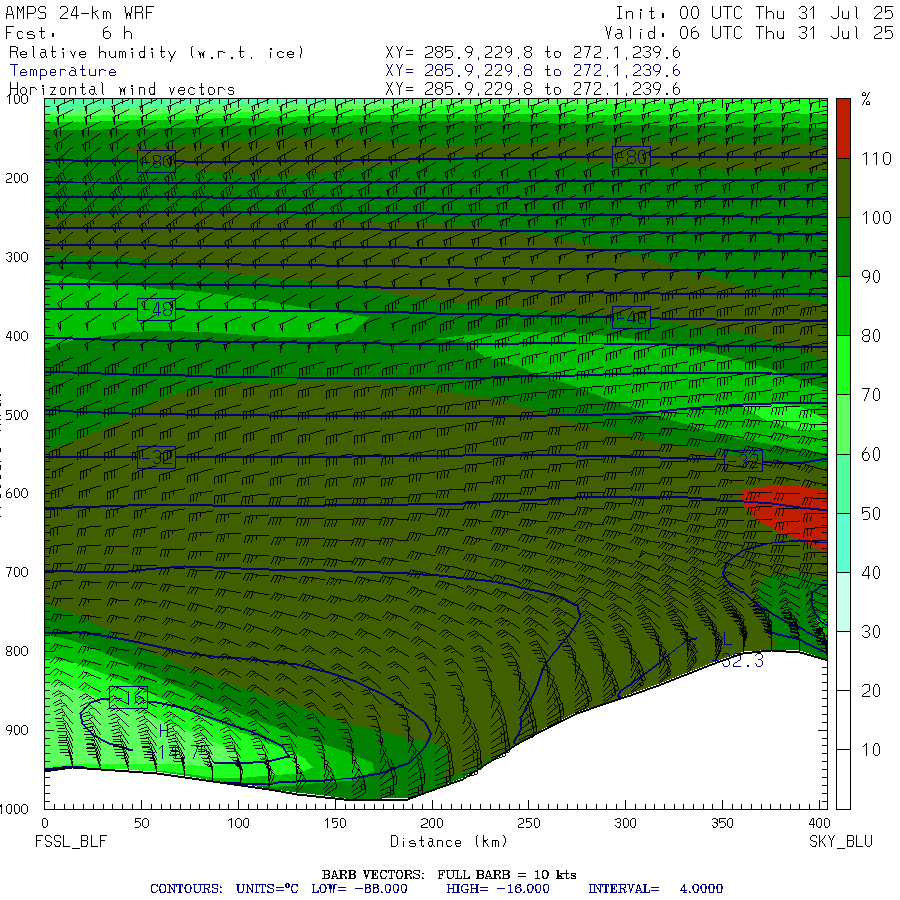Click the 'BARB VECTORS: FULL BARB = 10 kts' legend
Viewport: 900px width, 900px height.
(x=449, y=875)
